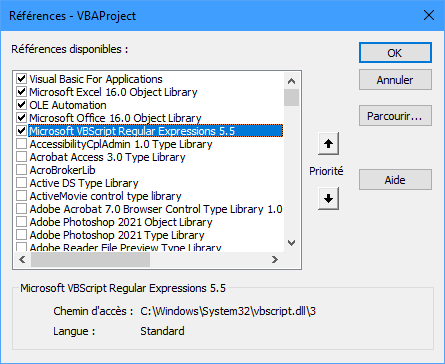The width and height of the screenshot is (445, 364).
Task: Check Acrobat Access 3.0 Type Library checkbox
Action: tap(21, 157)
